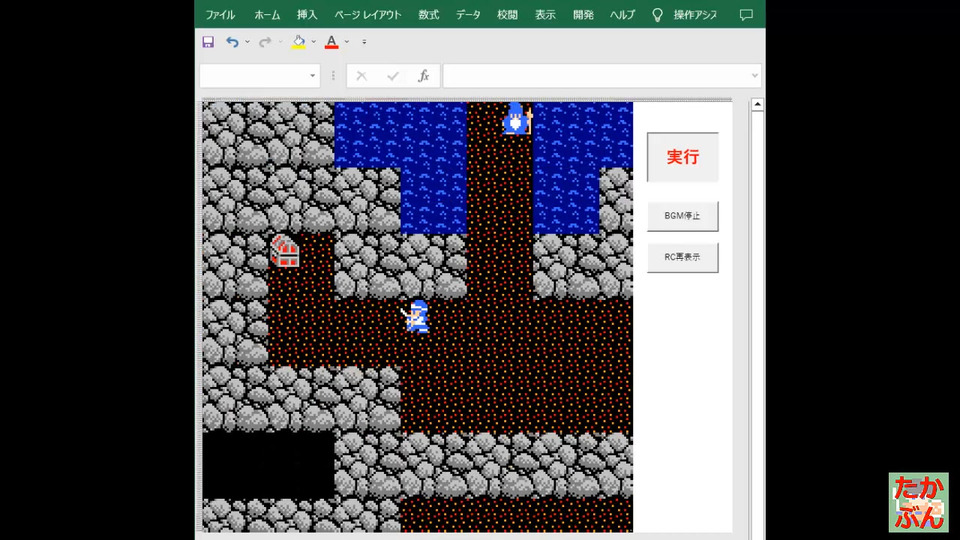Image resolution: width=960 pixels, height=540 pixels.
Task: Customize the Quick Access Toolbar
Action: tap(364, 42)
